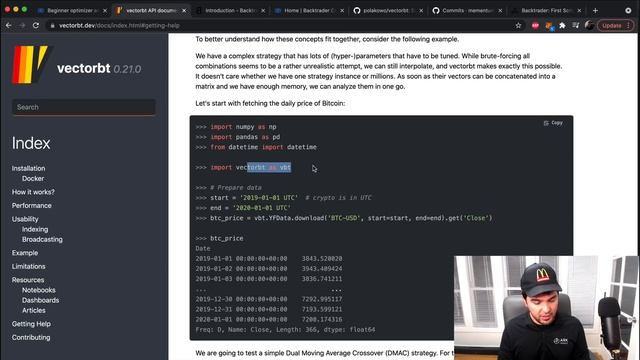Screen dimensions: 640x360
Task: Go to How it works? section
Action: pyautogui.click(x=33, y=192)
